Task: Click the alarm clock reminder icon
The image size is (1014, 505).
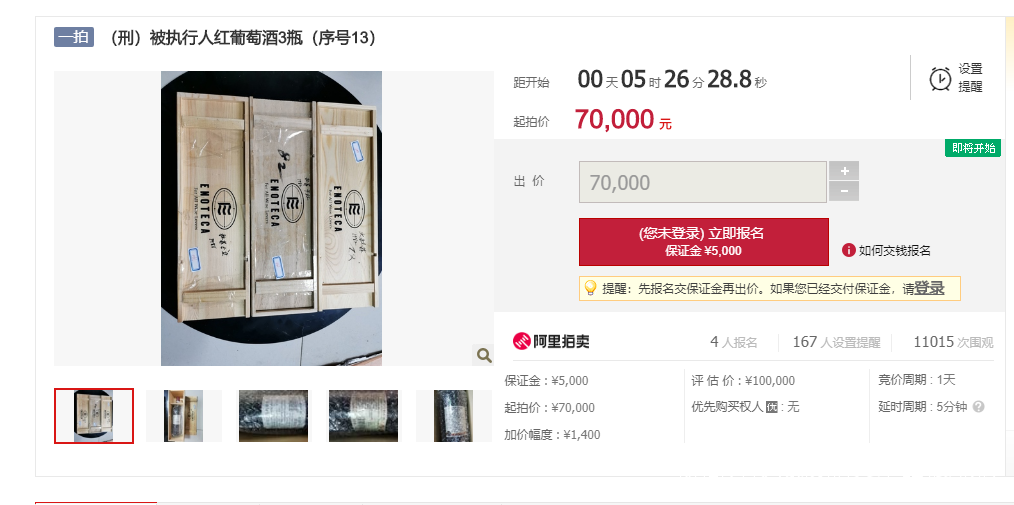Action: tap(940, 78)
